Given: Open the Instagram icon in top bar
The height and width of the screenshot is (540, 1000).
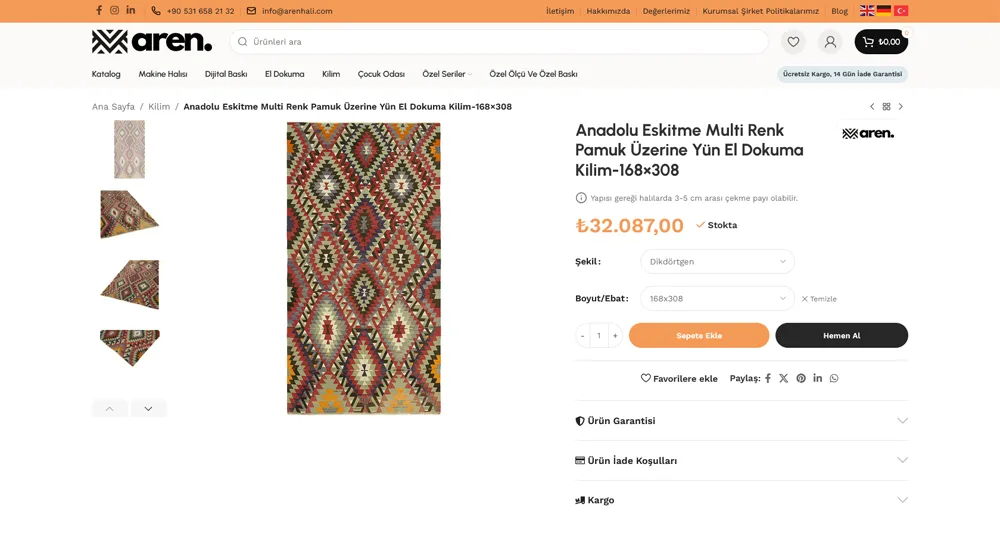Looking at the screenshot, I should click(115, 11).
